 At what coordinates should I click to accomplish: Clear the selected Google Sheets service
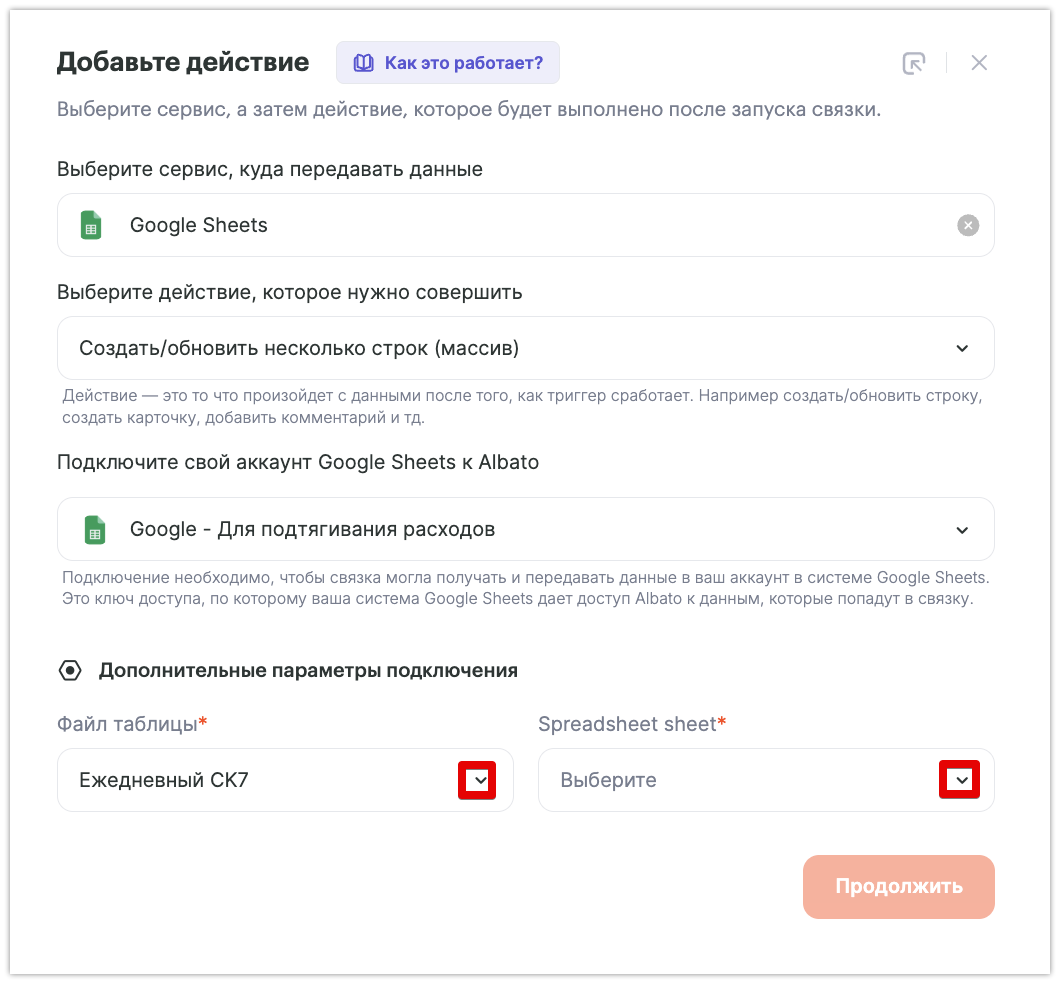tap(967, 225)
